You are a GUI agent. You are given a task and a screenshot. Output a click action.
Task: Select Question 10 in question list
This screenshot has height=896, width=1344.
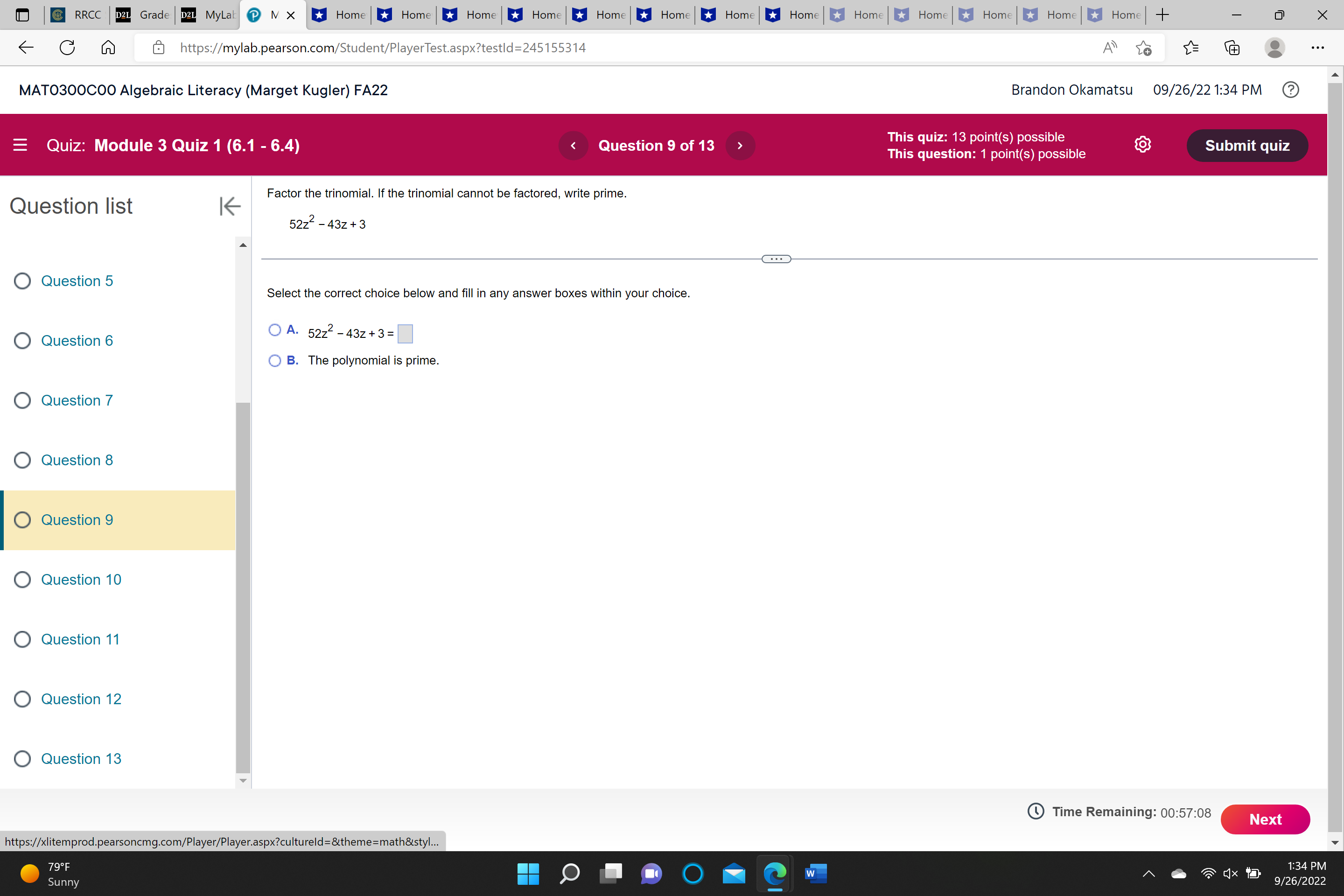coord(81,580)
